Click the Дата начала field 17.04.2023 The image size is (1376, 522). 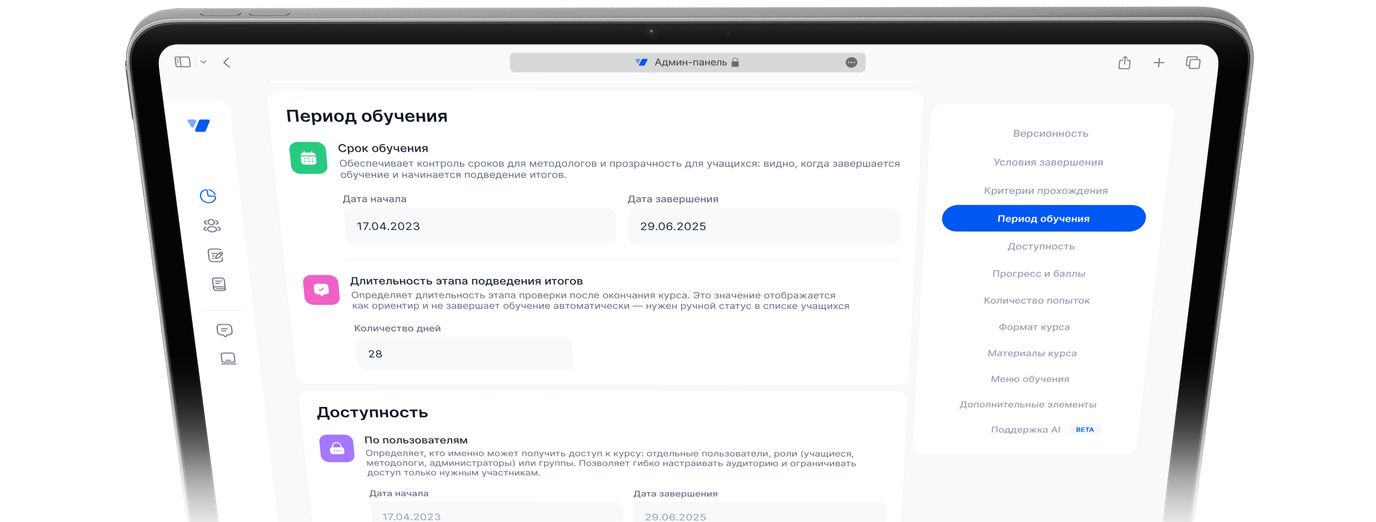click(x=479, y=226)
